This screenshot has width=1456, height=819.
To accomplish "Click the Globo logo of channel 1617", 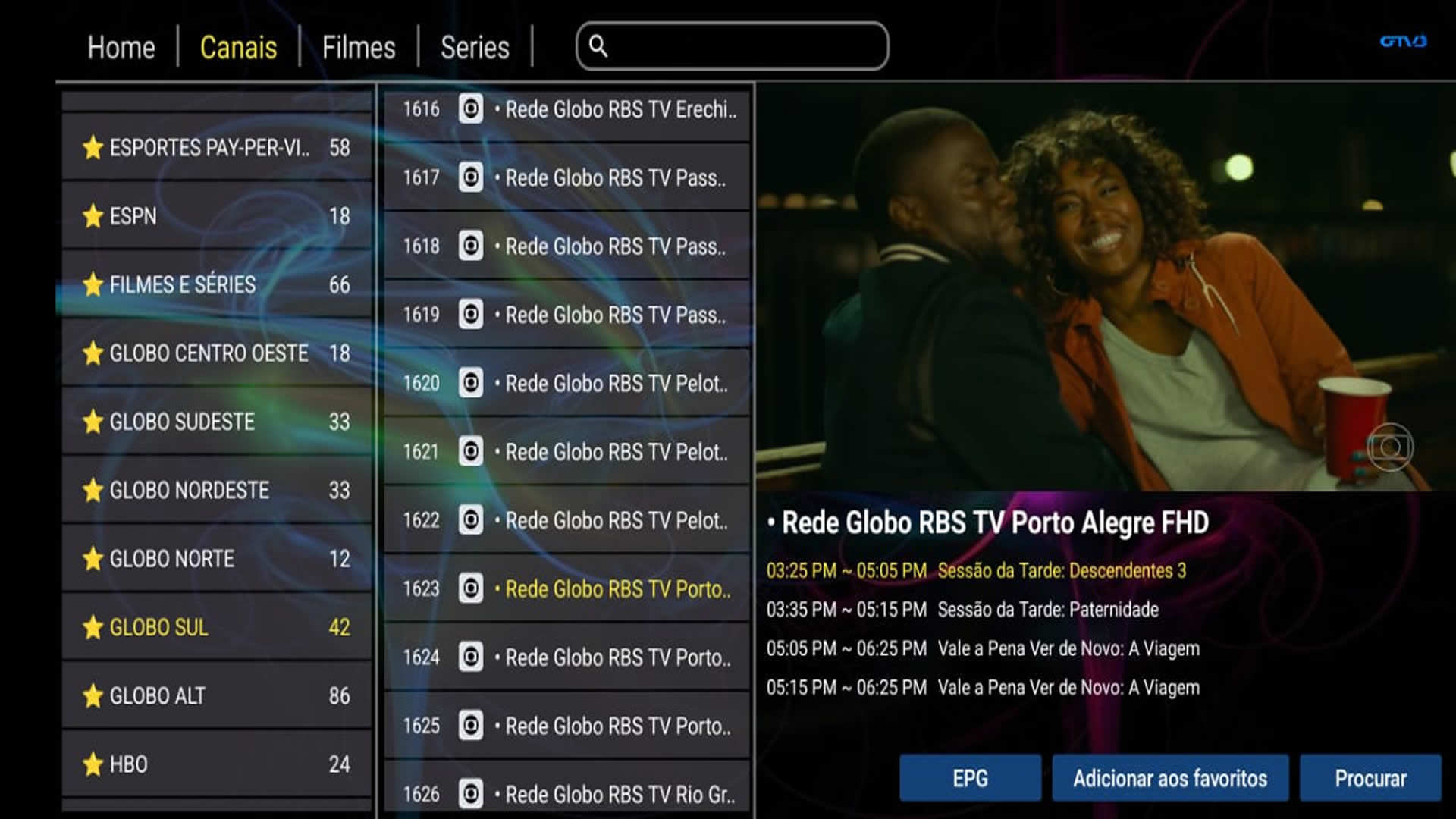I will [471, 177].
